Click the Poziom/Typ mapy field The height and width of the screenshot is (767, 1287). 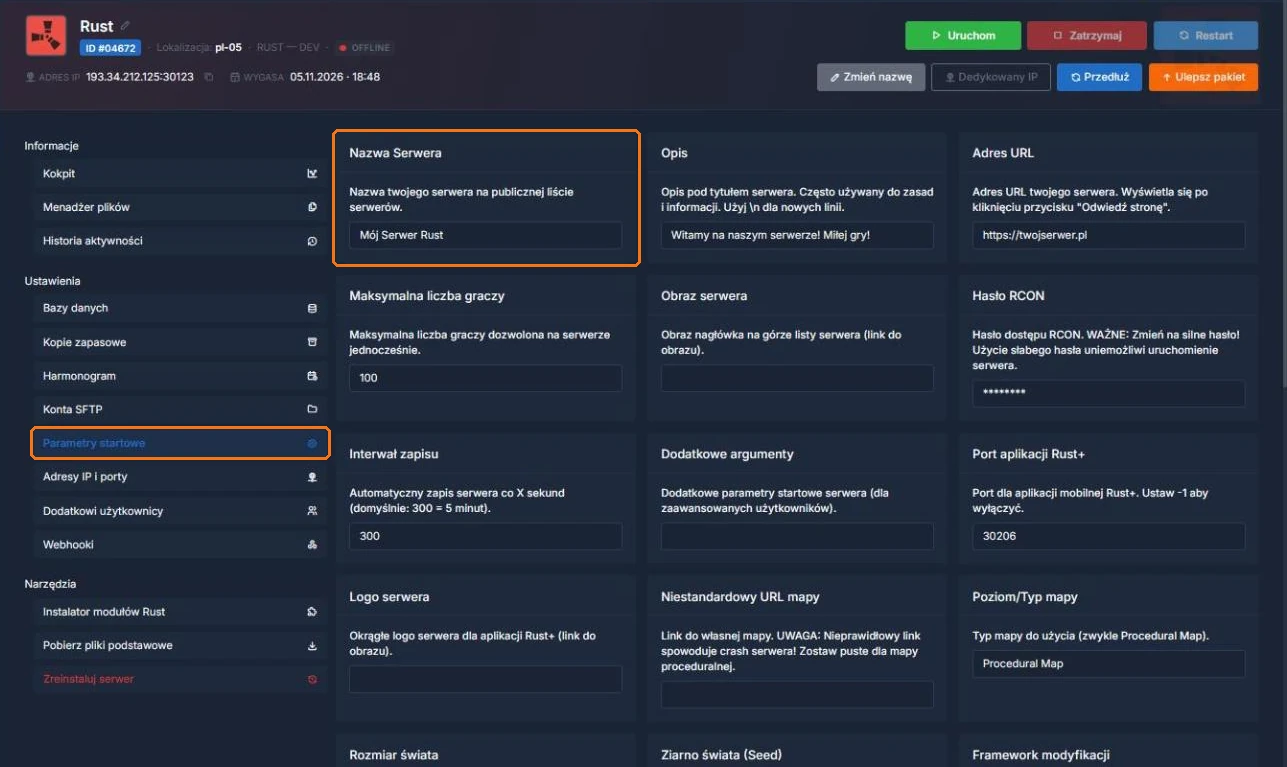click(1109, 664)
